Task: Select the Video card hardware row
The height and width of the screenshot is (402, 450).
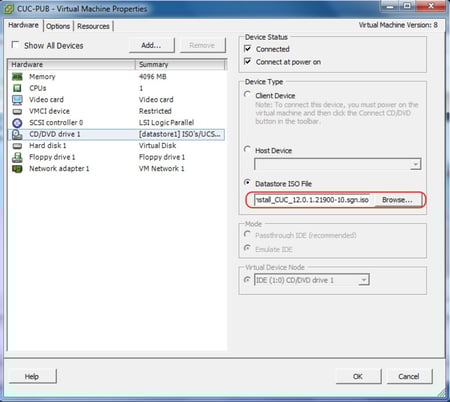Action: tap(116, 100)
